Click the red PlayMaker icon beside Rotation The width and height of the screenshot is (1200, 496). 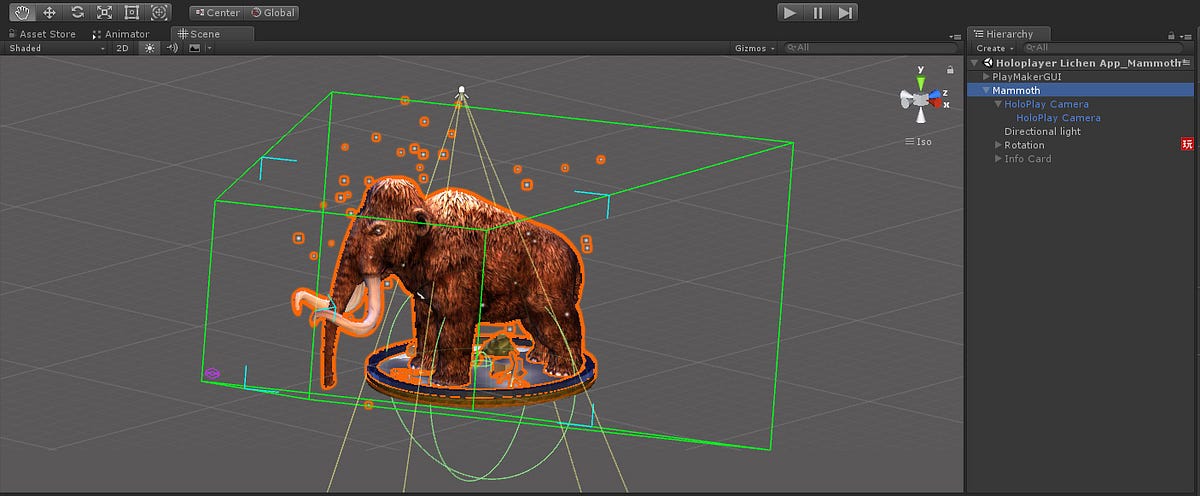(1187, 144)
